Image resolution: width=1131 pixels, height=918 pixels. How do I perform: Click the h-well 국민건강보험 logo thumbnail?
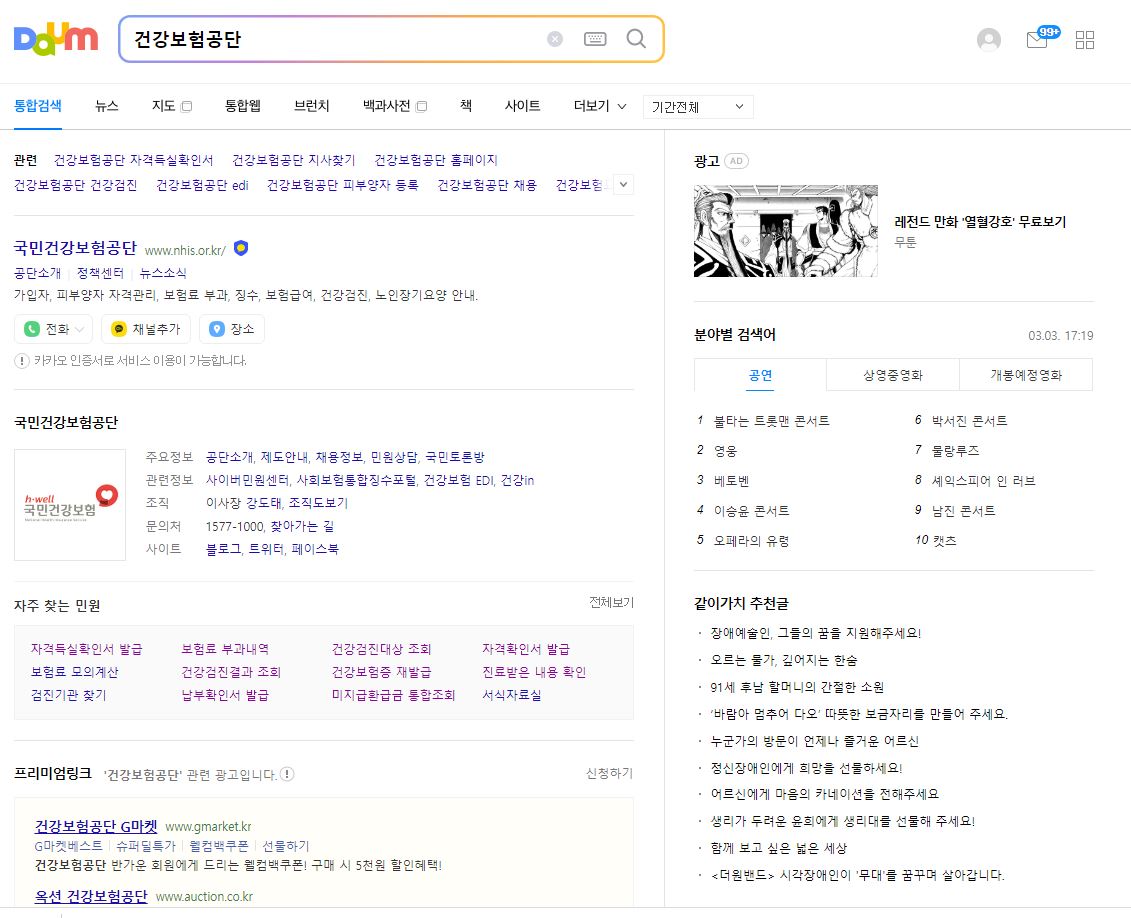[x=70, y=505]
